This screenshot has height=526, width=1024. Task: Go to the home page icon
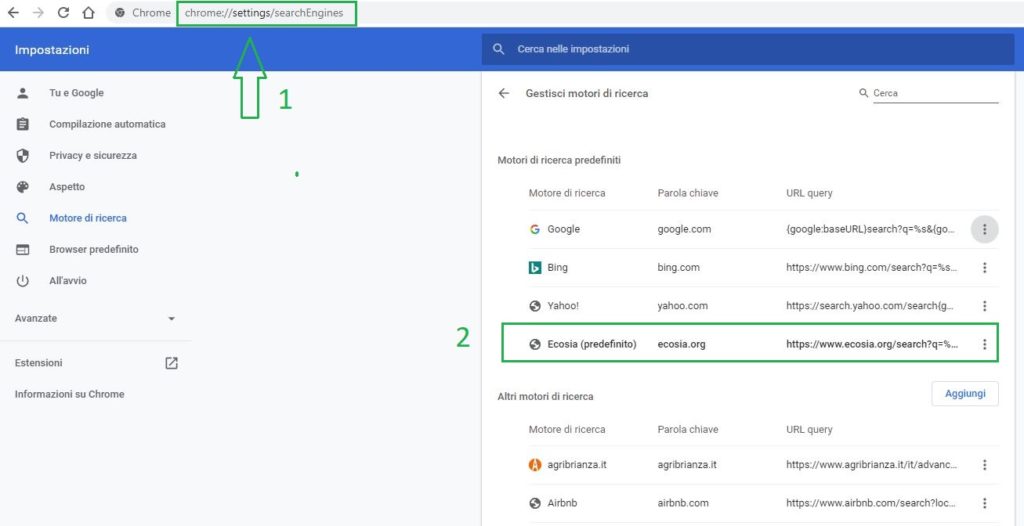(x=88, y=12)
